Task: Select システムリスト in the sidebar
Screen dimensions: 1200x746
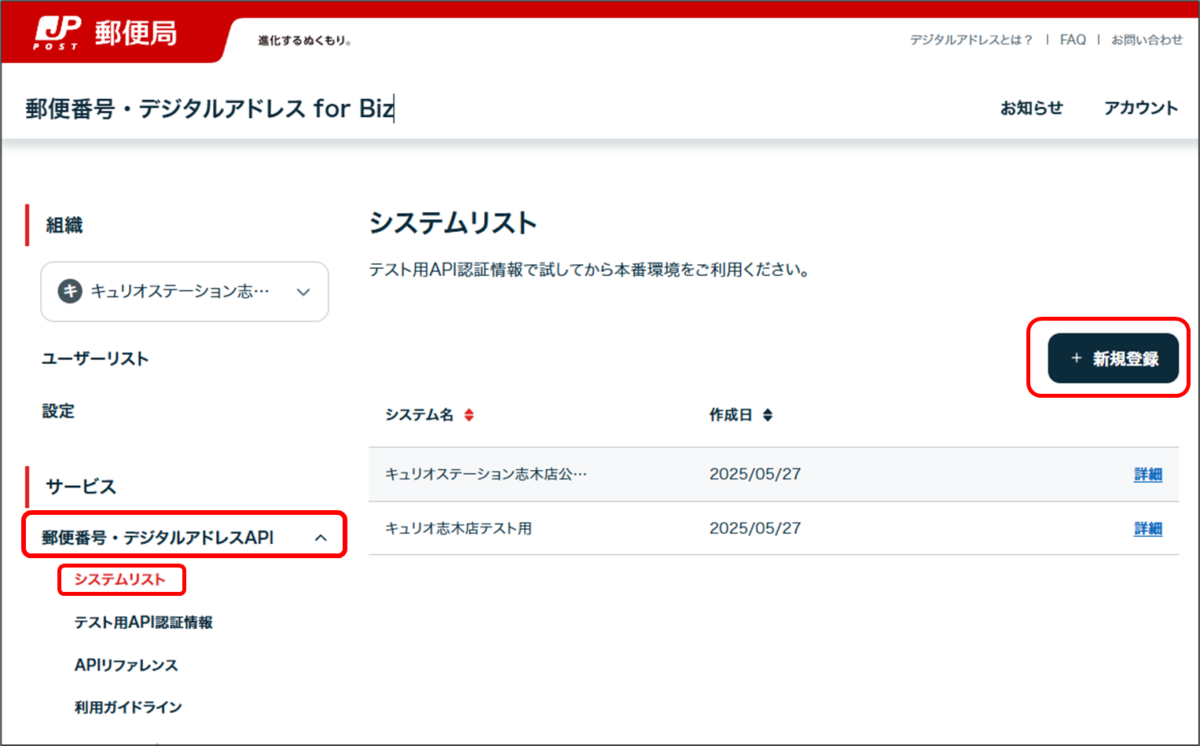Action: pos(121,580)
